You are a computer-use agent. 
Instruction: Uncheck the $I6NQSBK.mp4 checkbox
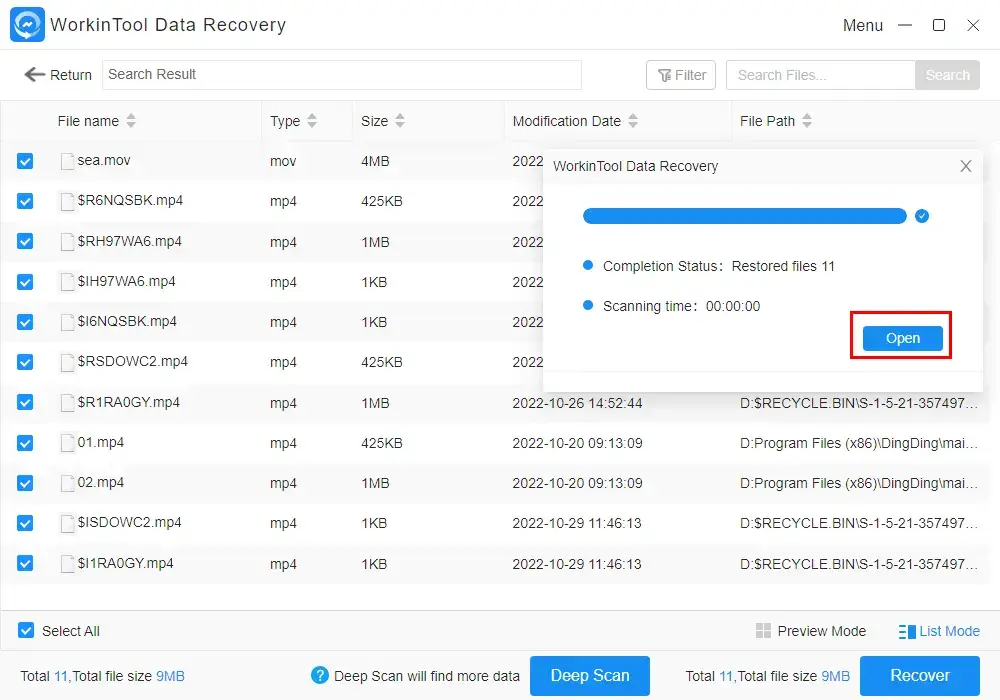pos(25,322)
